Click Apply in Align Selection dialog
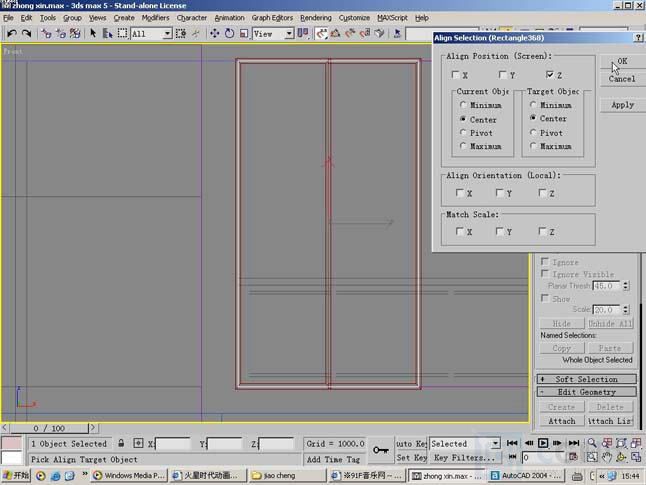Viewport: 646px width, 485px height. tap(622, 105)
